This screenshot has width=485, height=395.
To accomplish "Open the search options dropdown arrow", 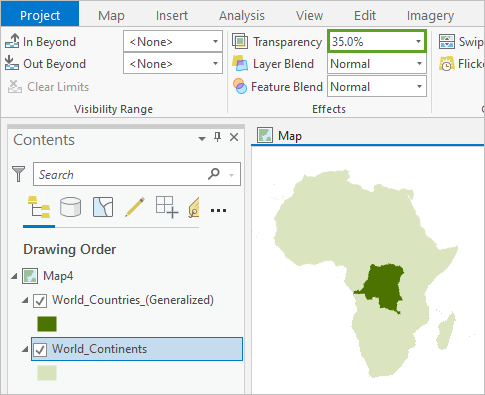I will click(232, 175).
